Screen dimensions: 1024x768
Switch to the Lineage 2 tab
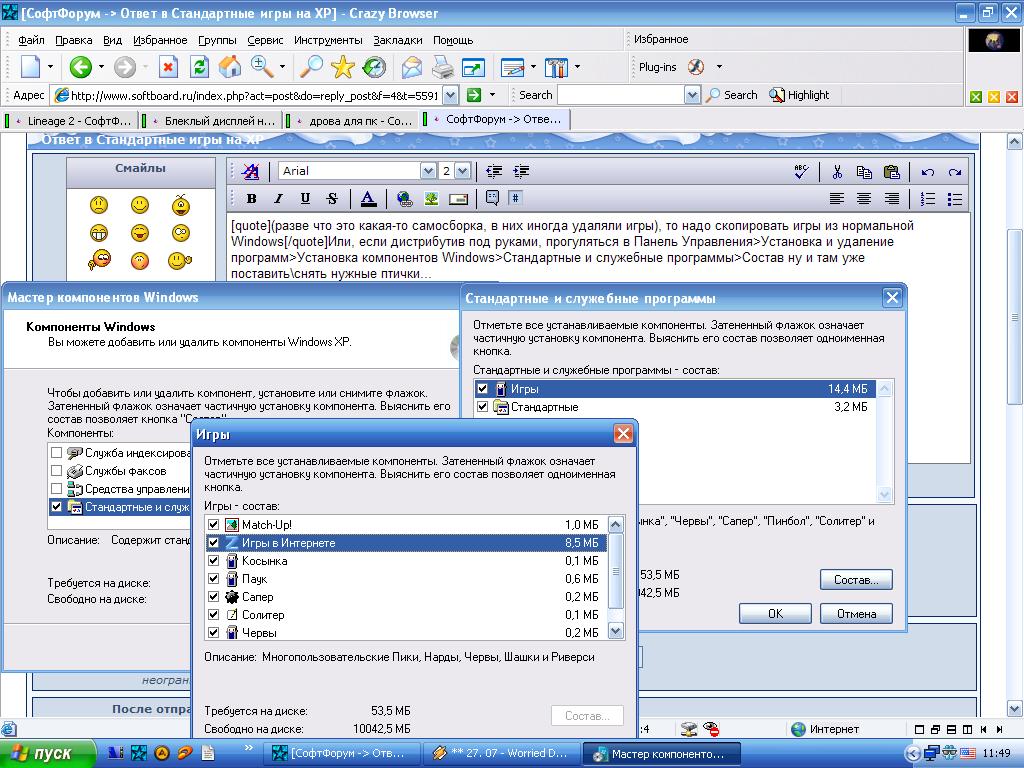pos(72,120)
